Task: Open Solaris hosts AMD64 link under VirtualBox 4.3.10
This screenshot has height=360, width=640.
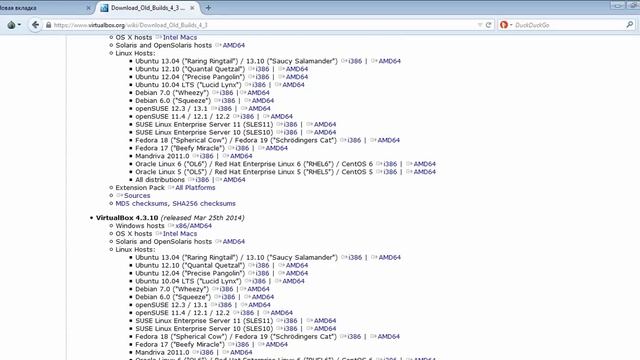Action: click(x=233, y=242)
